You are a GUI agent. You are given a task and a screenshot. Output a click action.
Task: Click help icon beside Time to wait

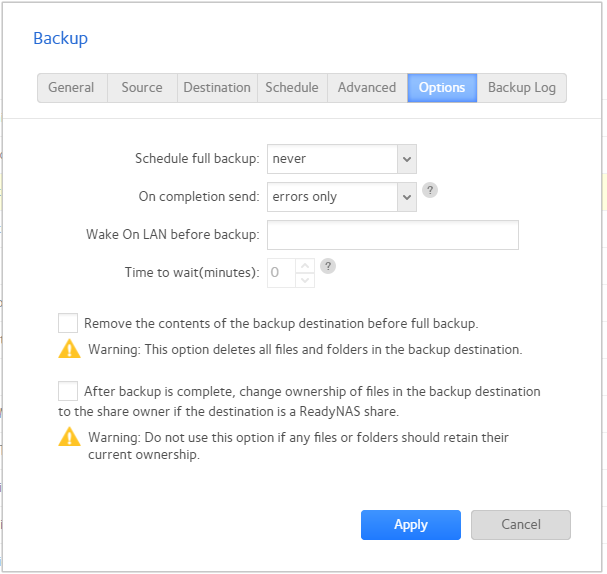[x=327, y=266]
